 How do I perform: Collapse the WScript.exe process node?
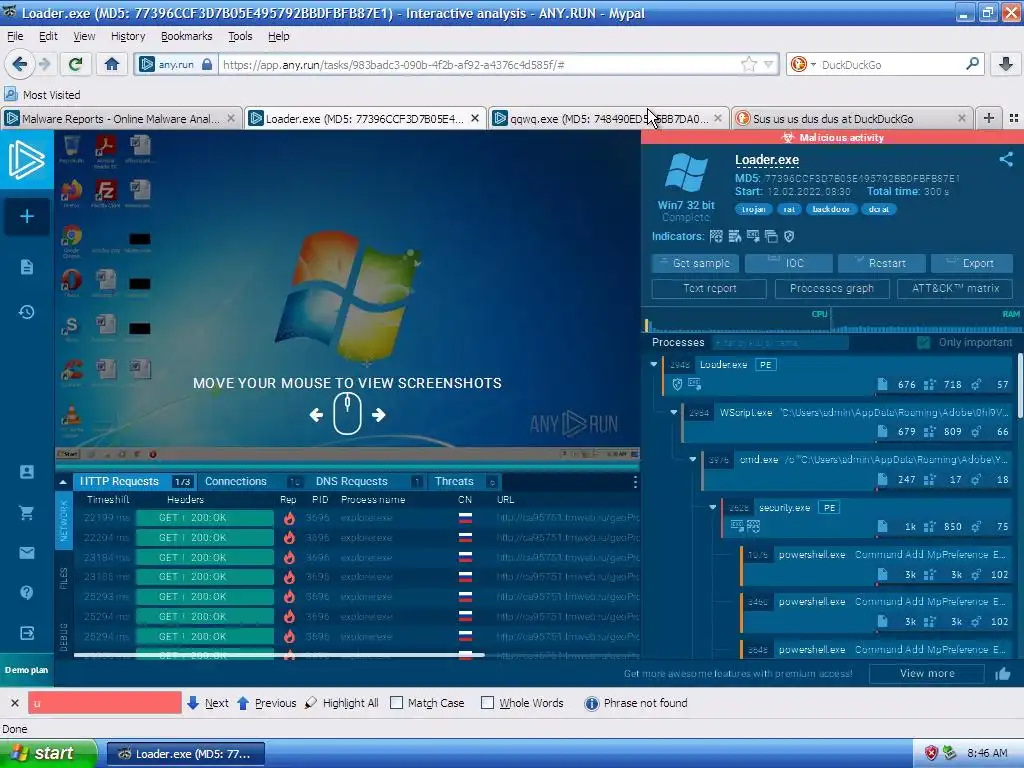pyautogui.click(x=674, y=412)
